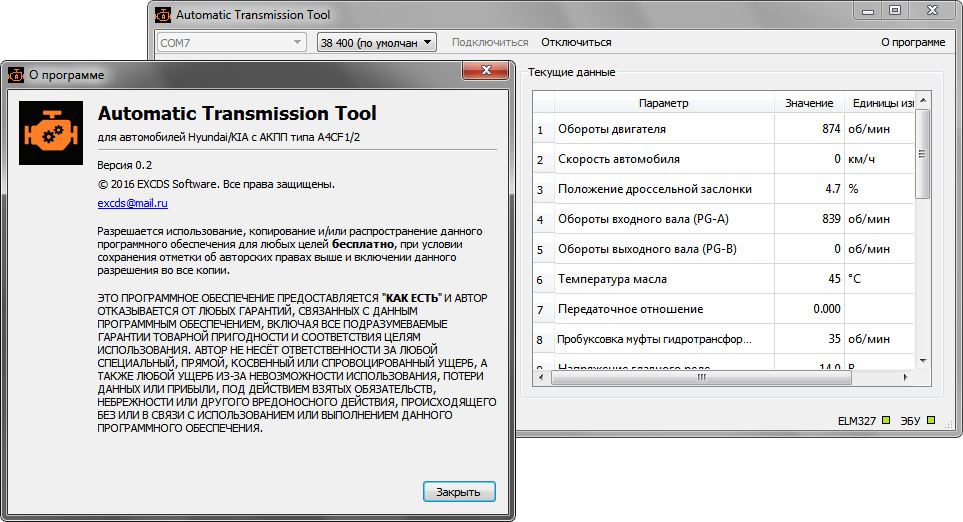963x522 pixels.
Task: Click the Версия 0.2 text
Action: point(125,165)
